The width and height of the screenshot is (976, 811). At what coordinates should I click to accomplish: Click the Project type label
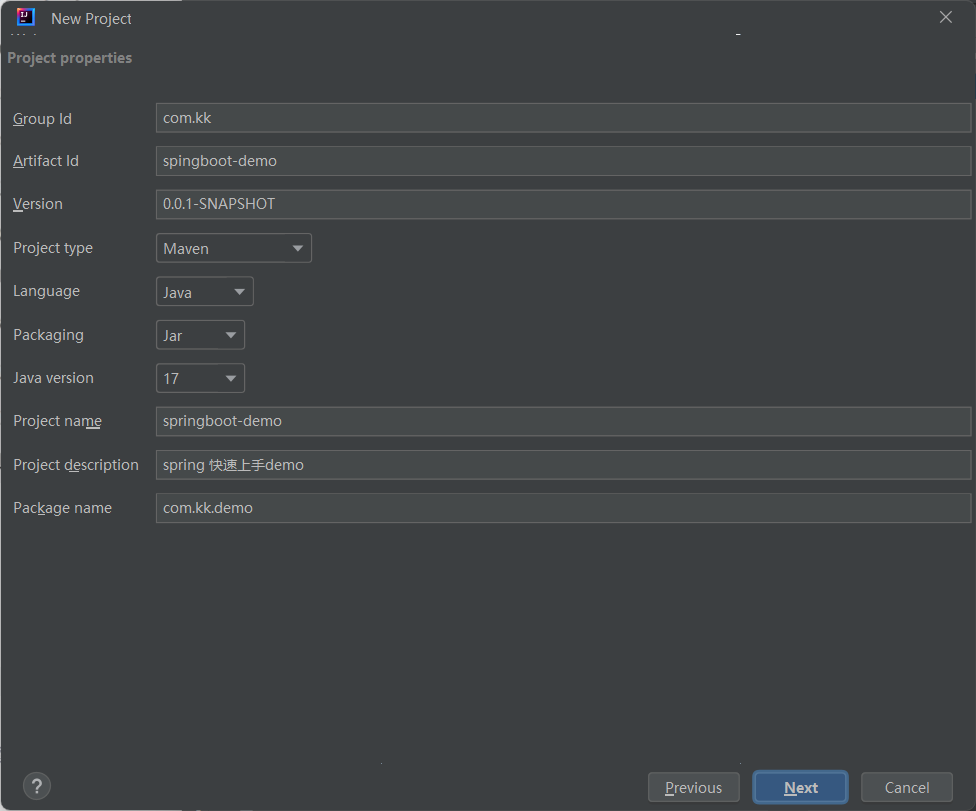pyautogui.click(x=53, y=248)
